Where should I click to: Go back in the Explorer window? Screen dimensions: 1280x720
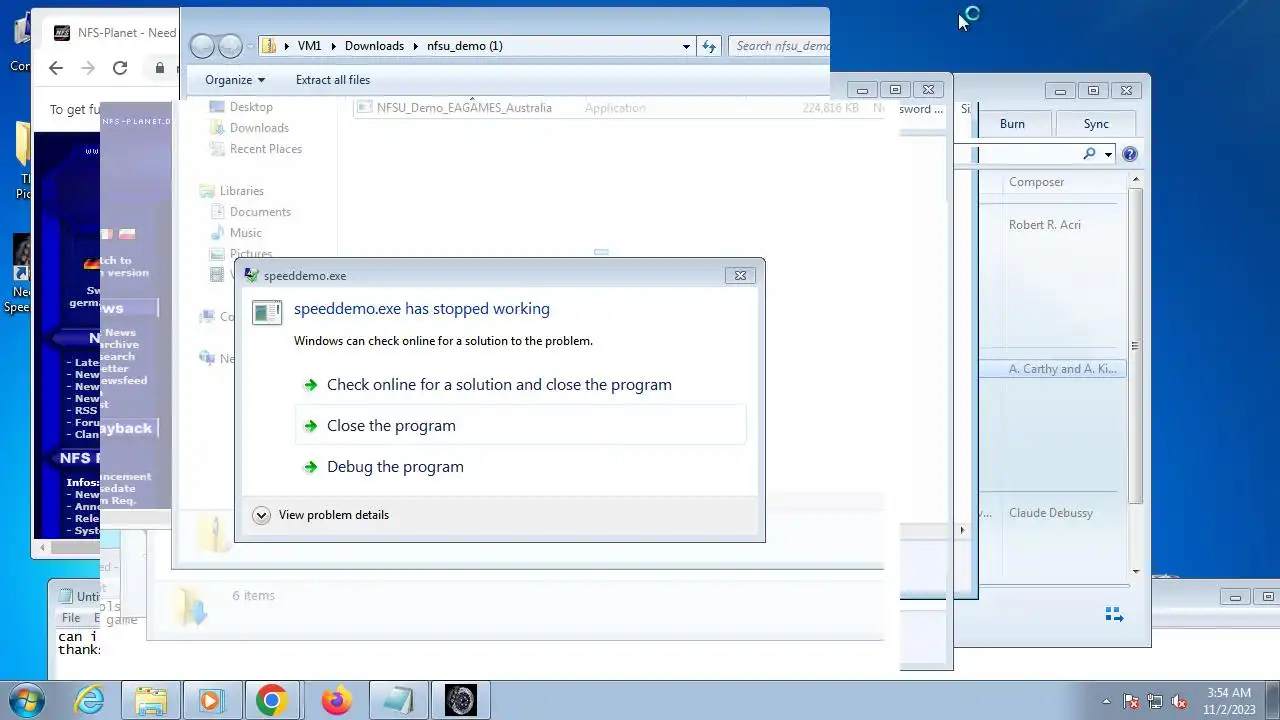[x=203, y=46]
